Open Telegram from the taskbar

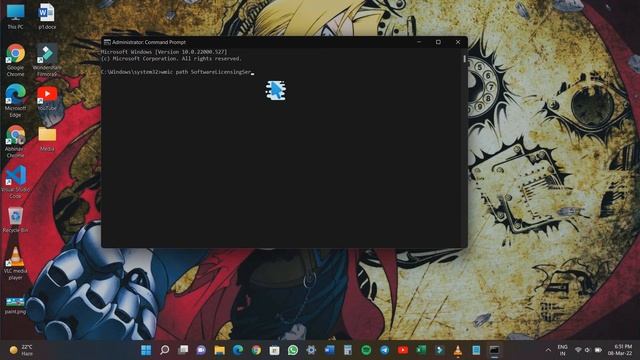coord(384,350)
